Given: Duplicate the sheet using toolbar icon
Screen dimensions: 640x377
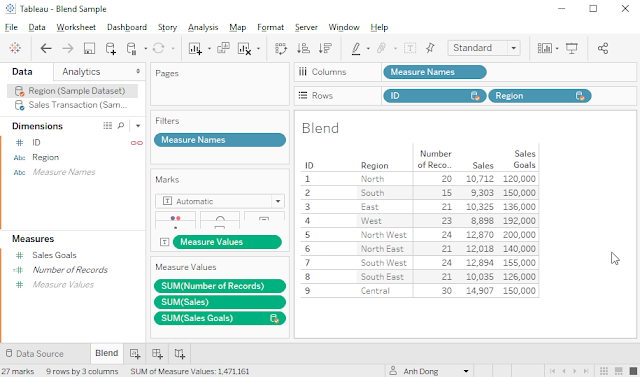Looking at the screenshot, I should (x=223, y=48).
